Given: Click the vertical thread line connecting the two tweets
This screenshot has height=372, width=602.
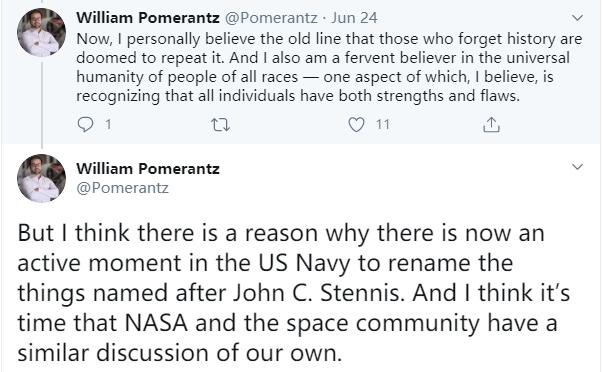Looking at the screenshot, I should click(41, 103).
